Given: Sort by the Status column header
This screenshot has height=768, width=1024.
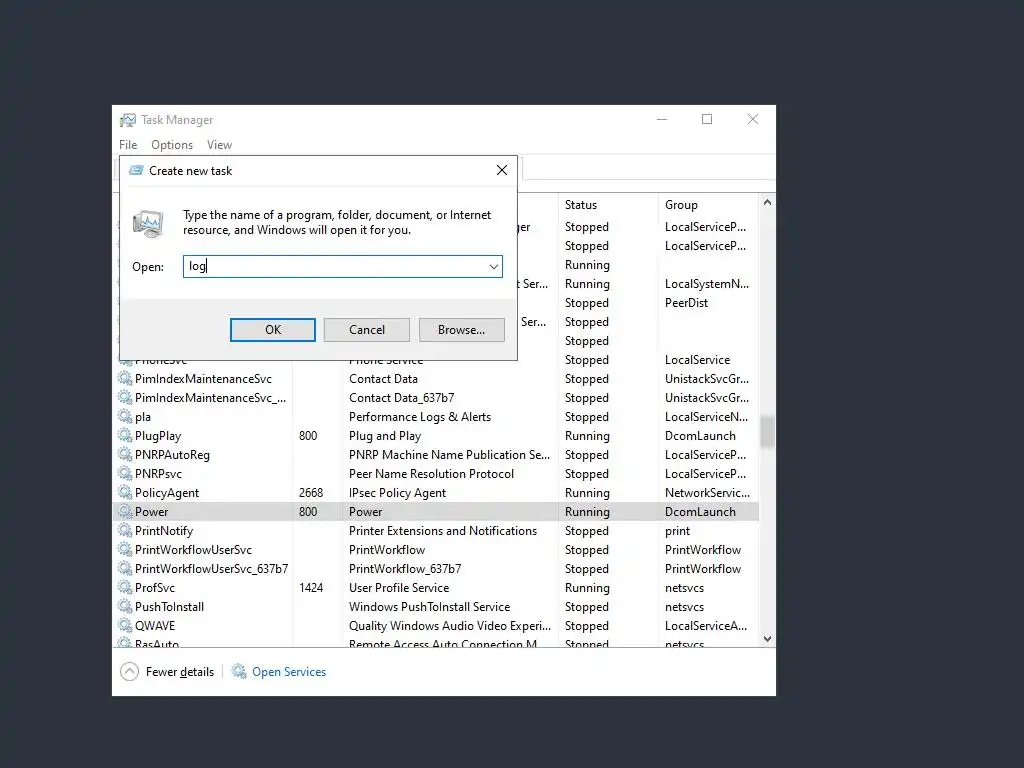Looking at the screenshot, I should pos(581,204).
